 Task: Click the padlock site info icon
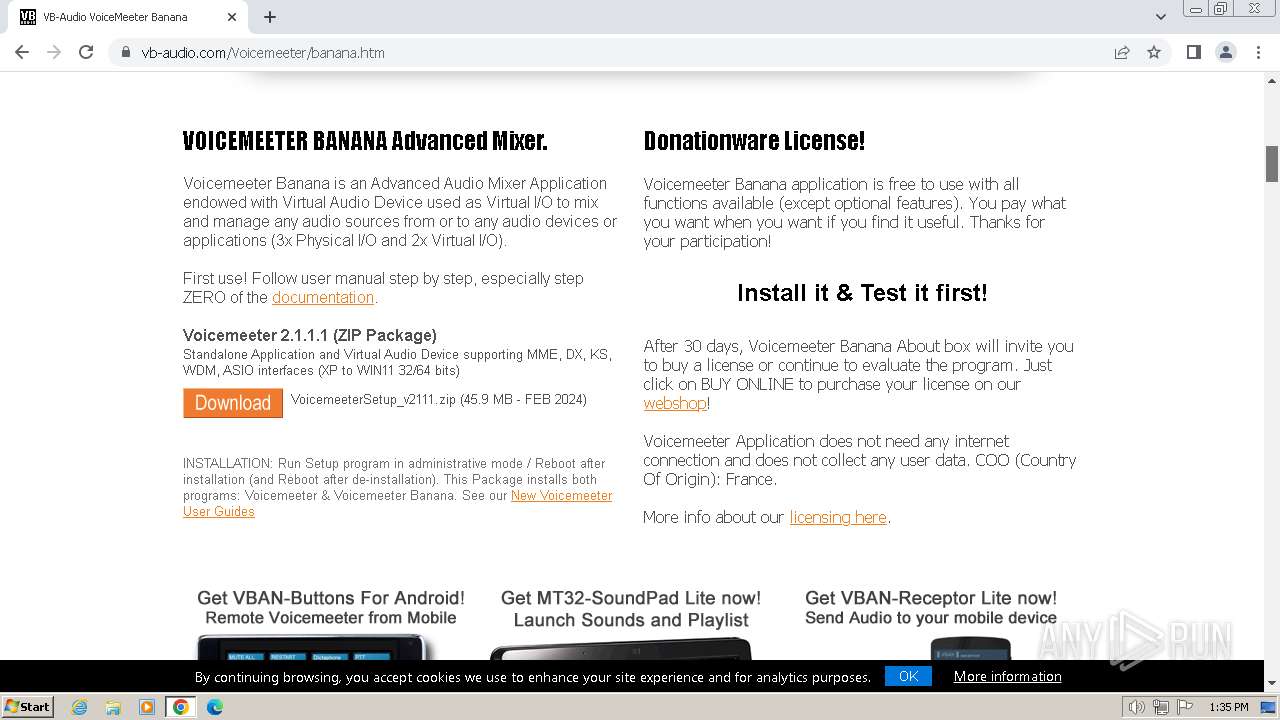tap(126, 53)
